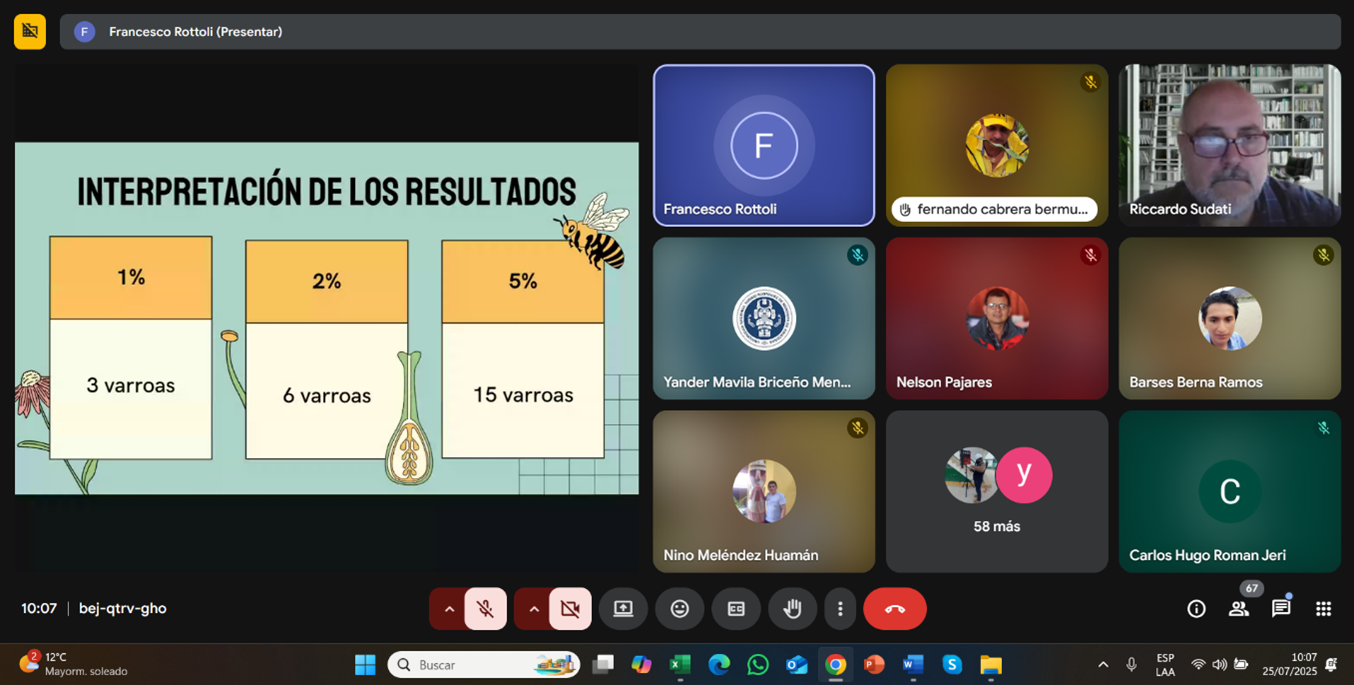Click the red leave call button
The width and height of the screenshot is (1354, 685).
(x=895, y=609)
